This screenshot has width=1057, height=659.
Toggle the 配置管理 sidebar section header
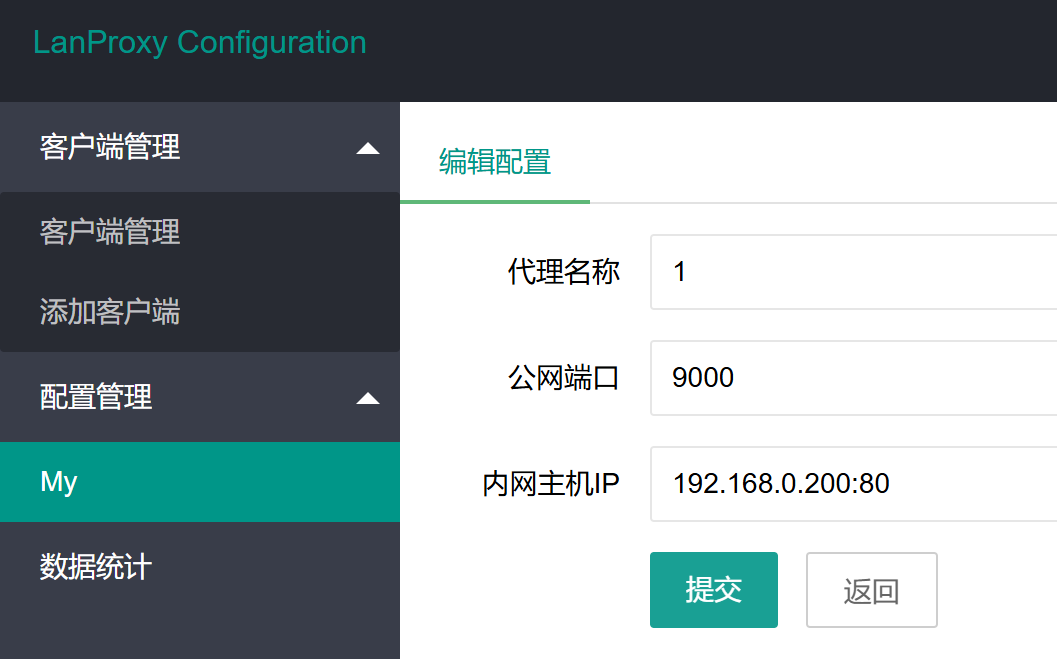coord(96,397)
